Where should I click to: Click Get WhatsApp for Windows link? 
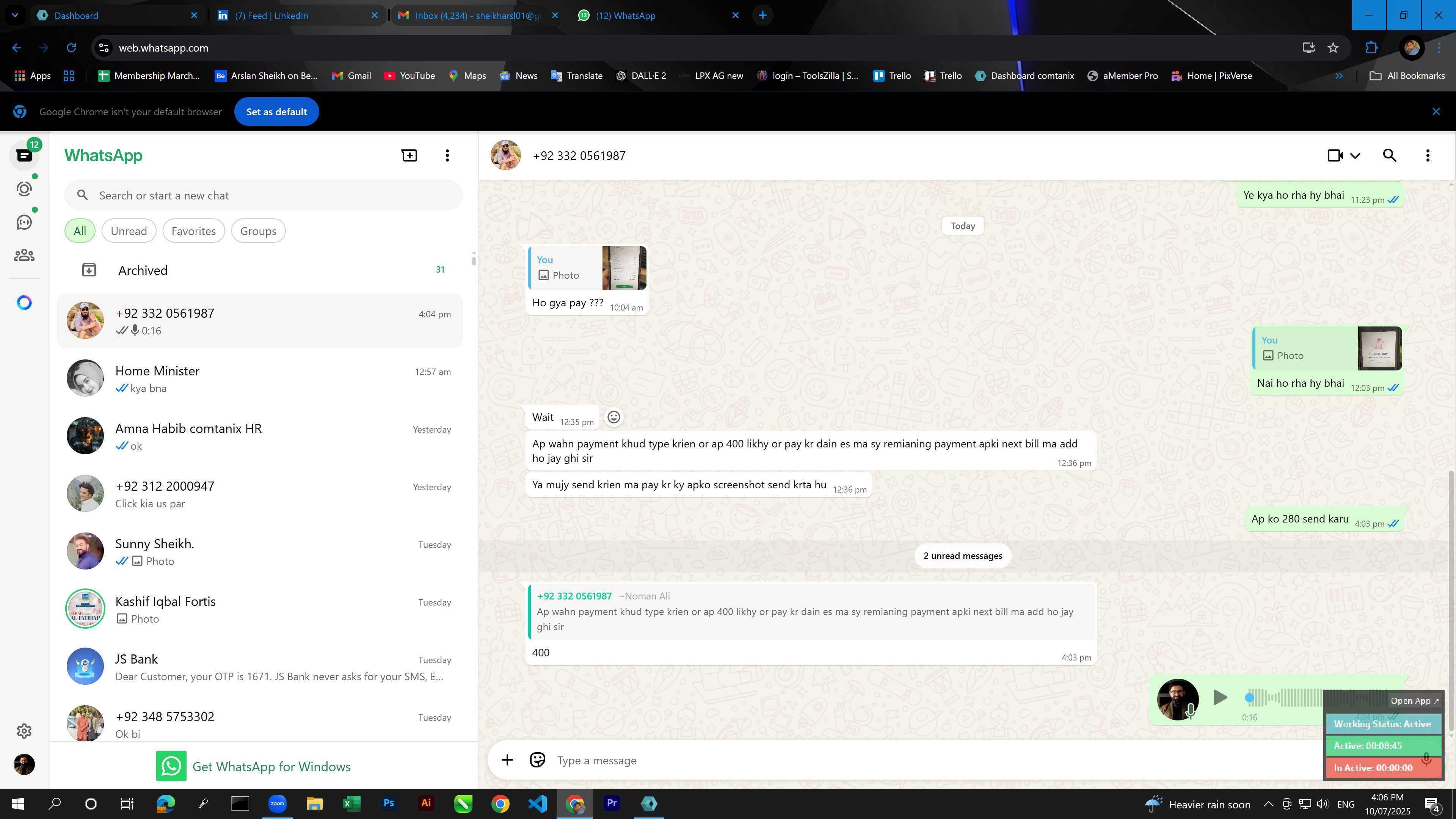click(x=253, y=766)
